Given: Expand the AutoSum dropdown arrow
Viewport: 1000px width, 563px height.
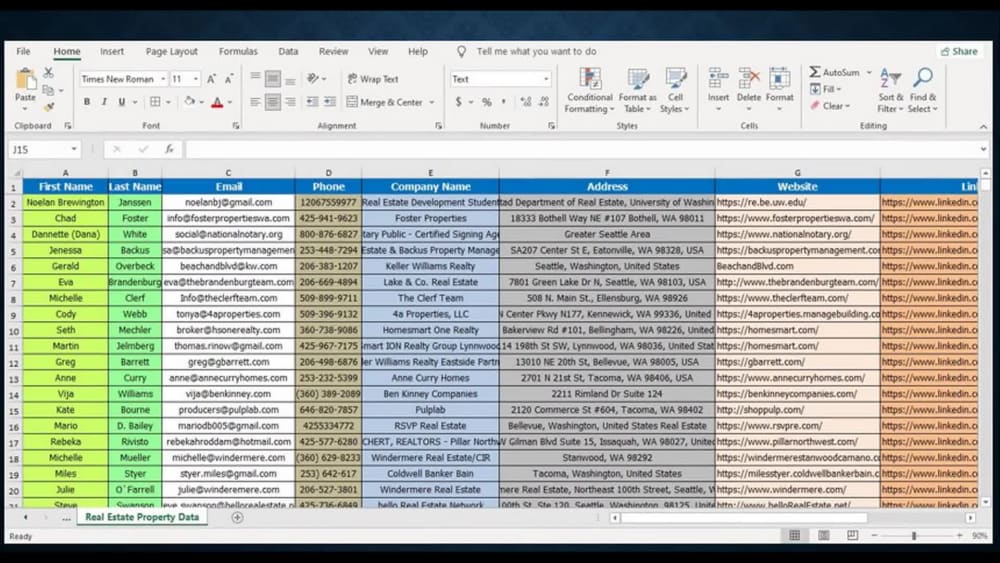Looking at the screenshot, I should click(869, 73).
